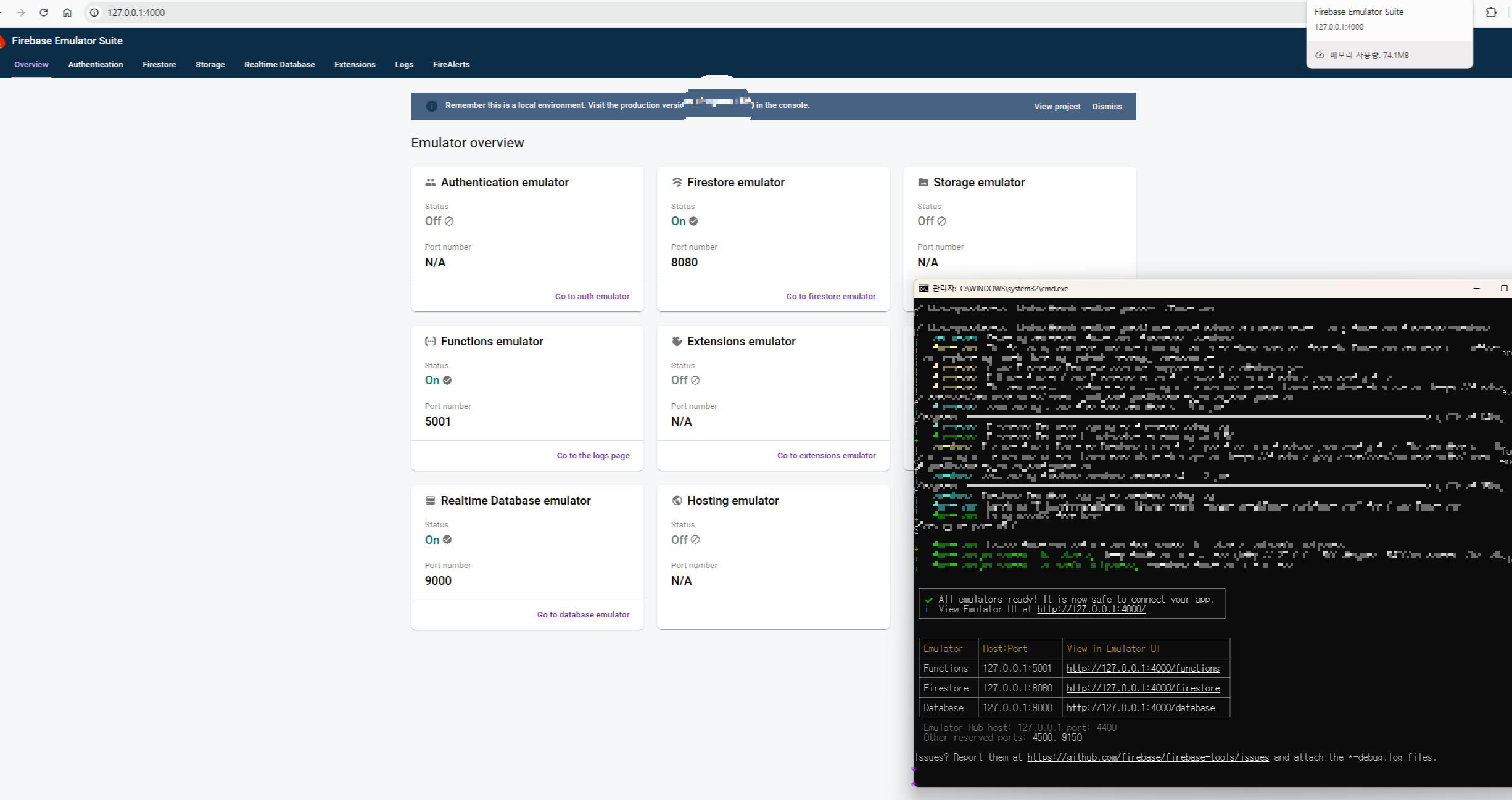Open the Go to the logs page link

coord(593,455)
